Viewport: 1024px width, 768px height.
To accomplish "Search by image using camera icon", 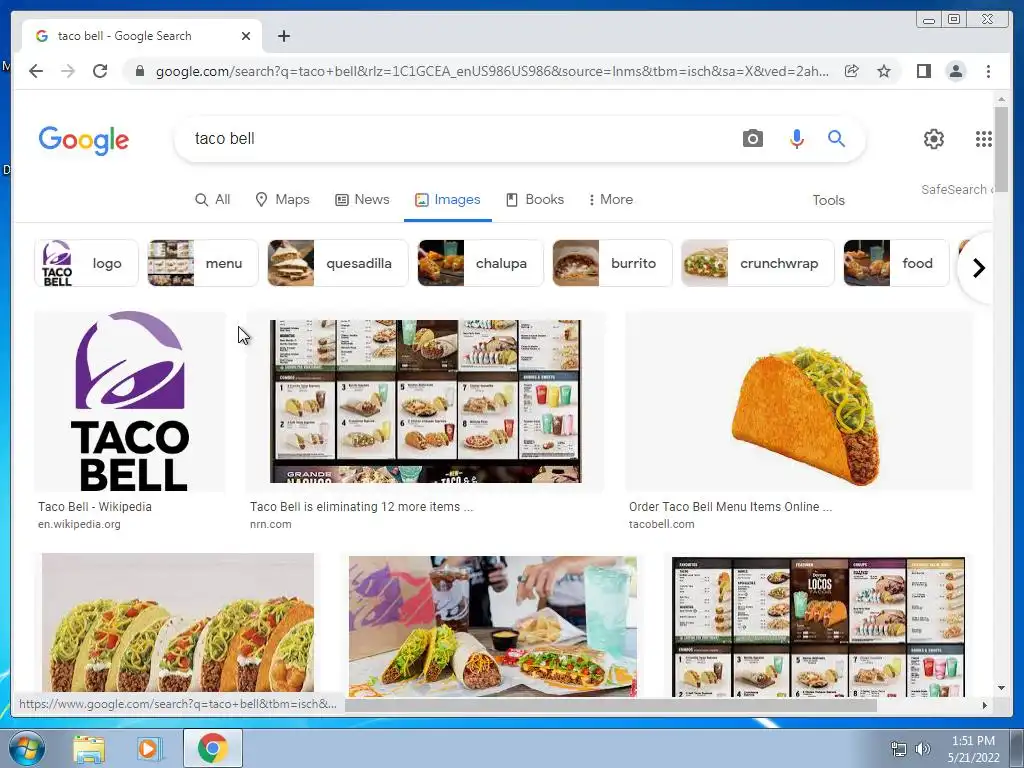I will tap(752, 138).
